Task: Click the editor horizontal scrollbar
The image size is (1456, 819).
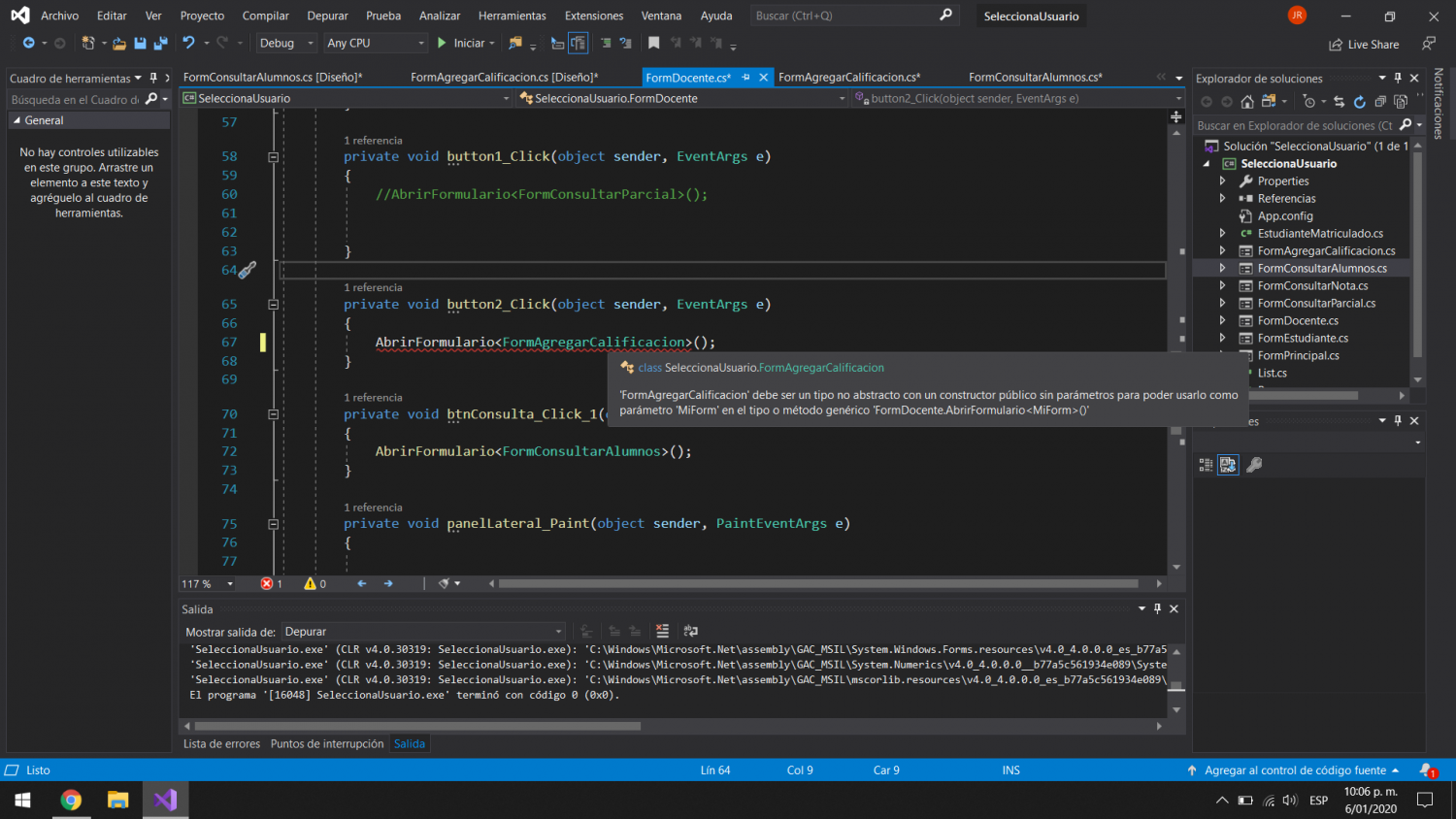Action: (818, 584)
